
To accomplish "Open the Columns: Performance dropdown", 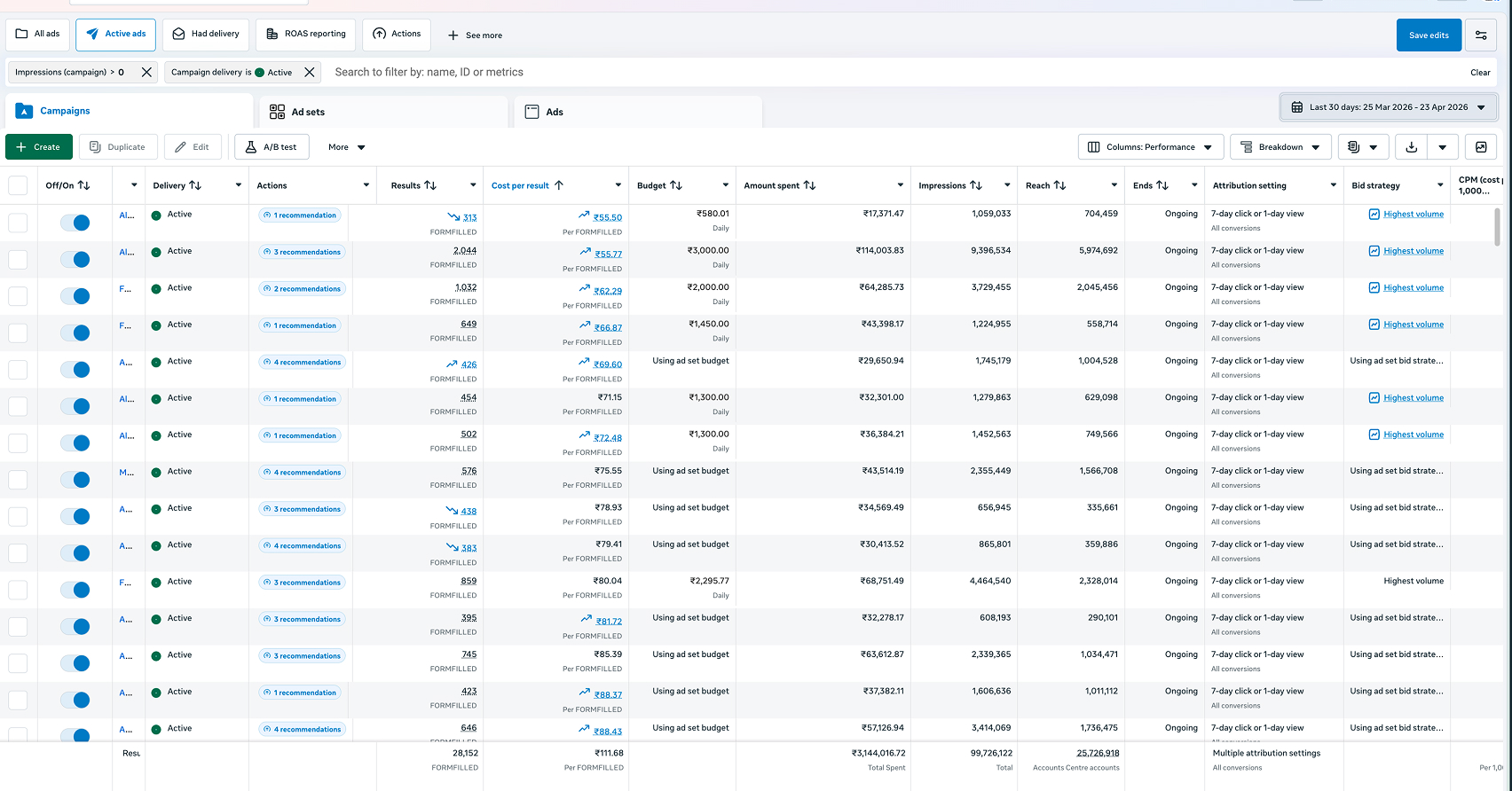I will pyautogui.click(x=1150, y=147).
